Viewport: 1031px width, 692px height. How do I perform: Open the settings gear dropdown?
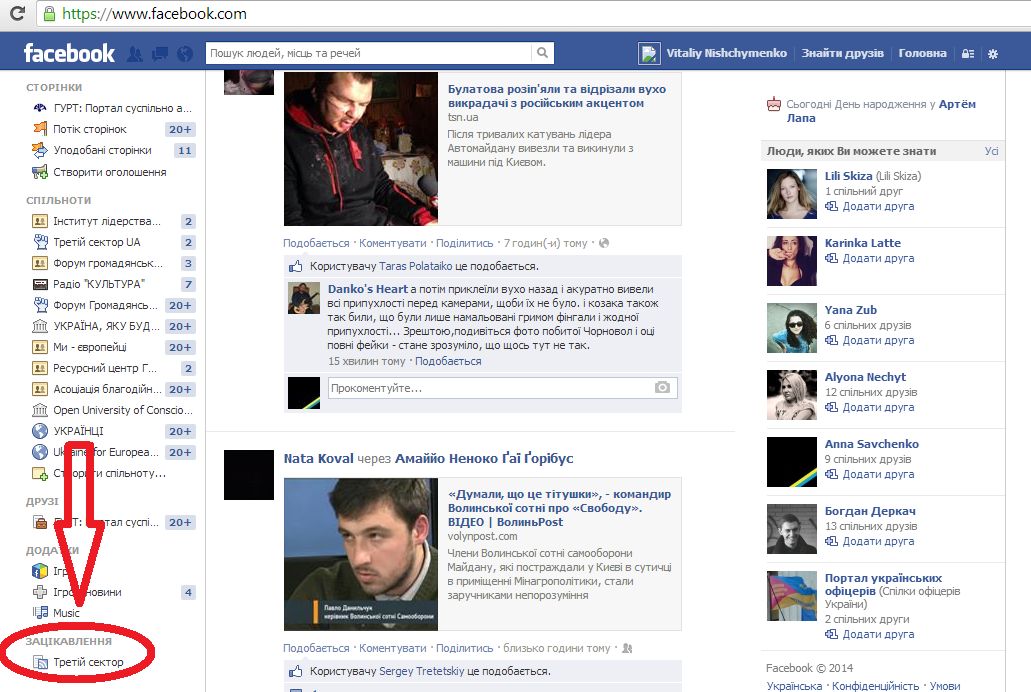[x=993, y=54]
